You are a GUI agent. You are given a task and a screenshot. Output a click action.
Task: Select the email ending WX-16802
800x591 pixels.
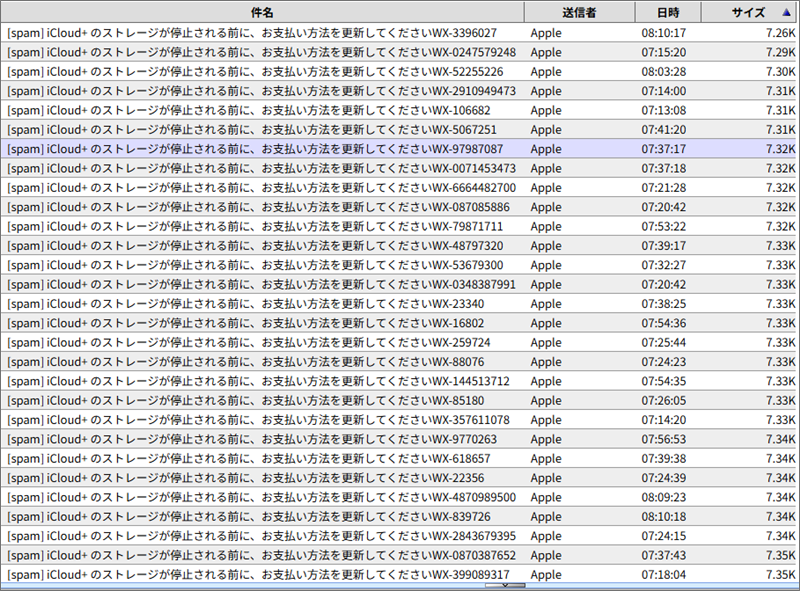(x=400, y=323)
